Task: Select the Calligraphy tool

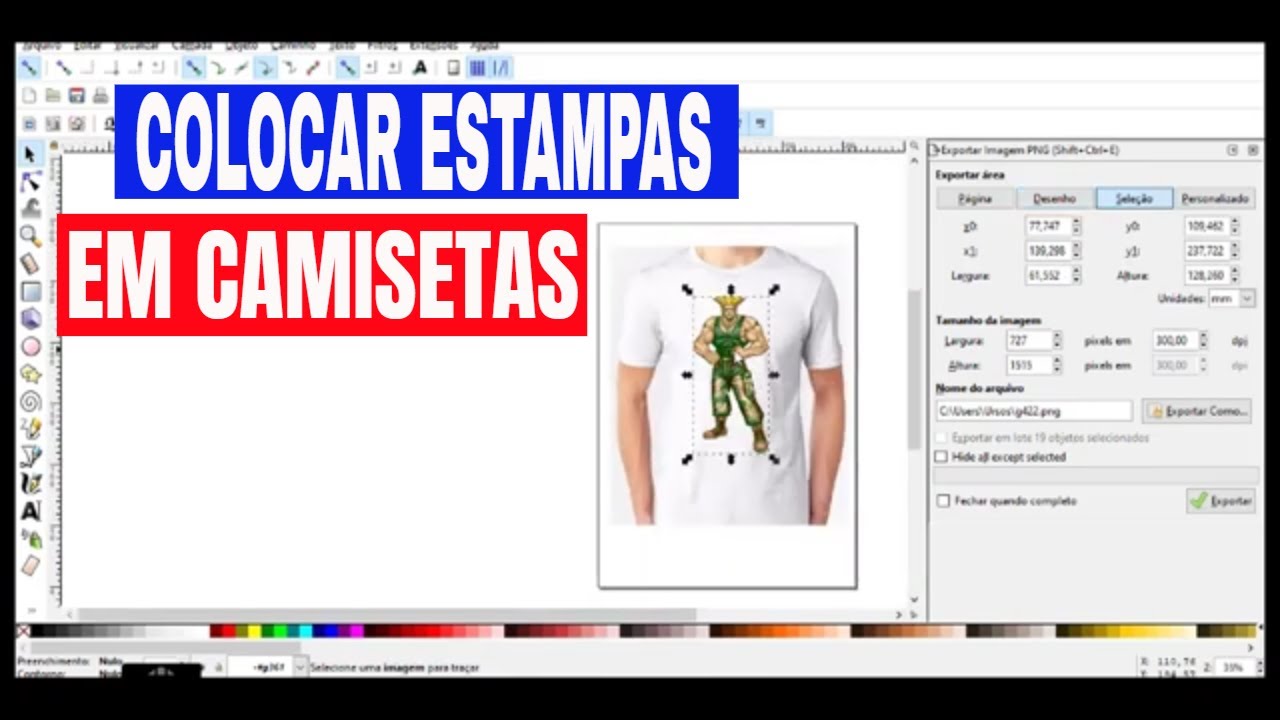Action: pos(30,483)
